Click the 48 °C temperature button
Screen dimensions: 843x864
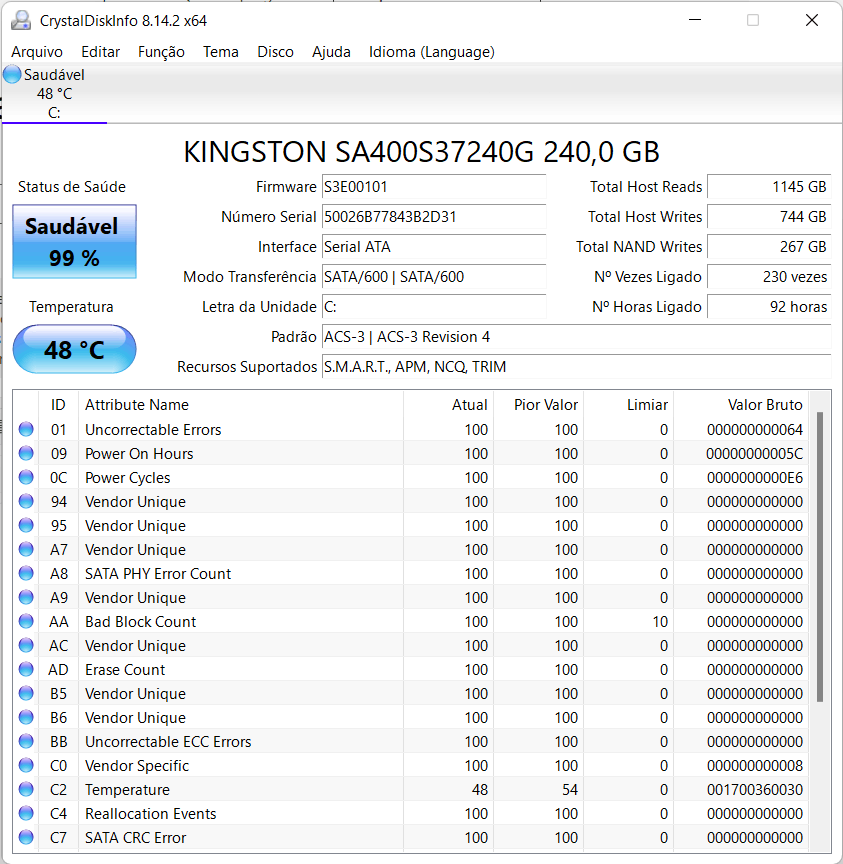click(74, 349)
